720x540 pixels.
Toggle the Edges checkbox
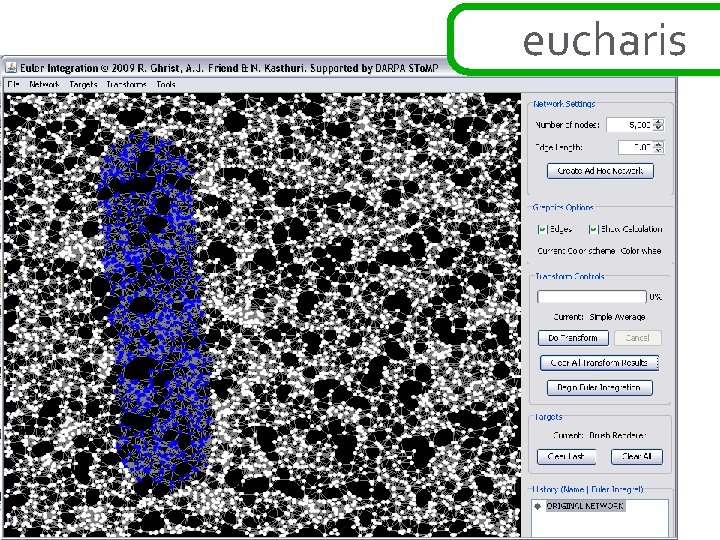[x=542, y=229]
